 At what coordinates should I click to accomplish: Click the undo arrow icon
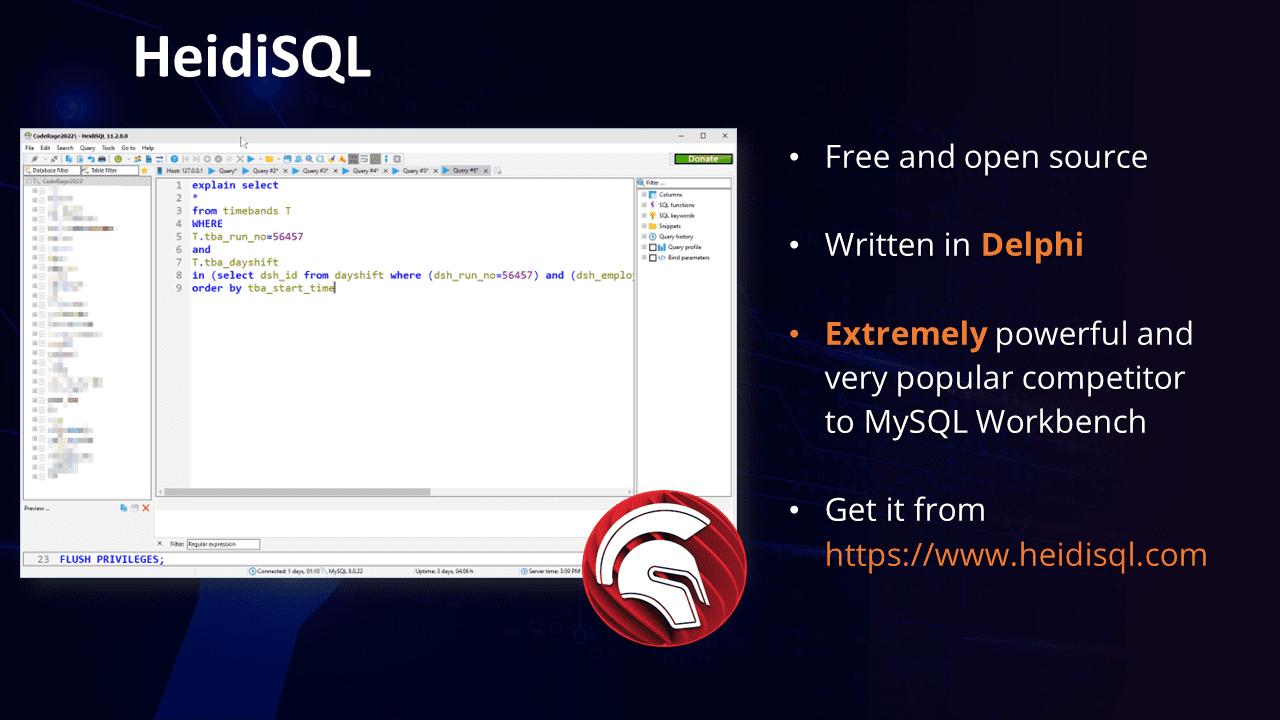click(x=91, y=159)
